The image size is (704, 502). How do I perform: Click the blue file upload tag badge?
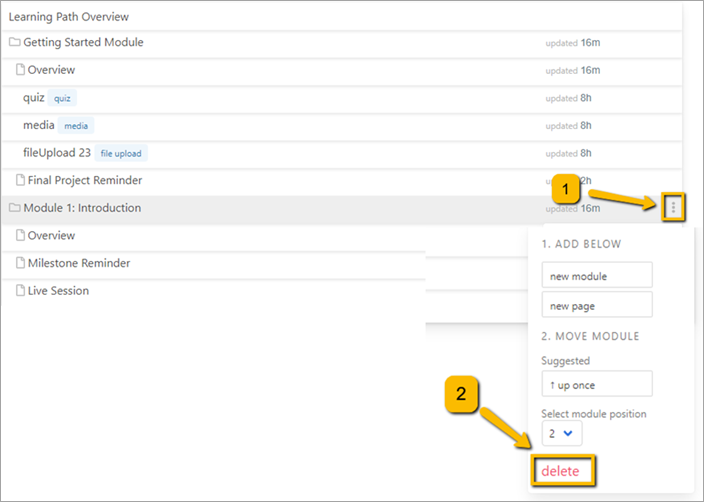tap(121, 153)
